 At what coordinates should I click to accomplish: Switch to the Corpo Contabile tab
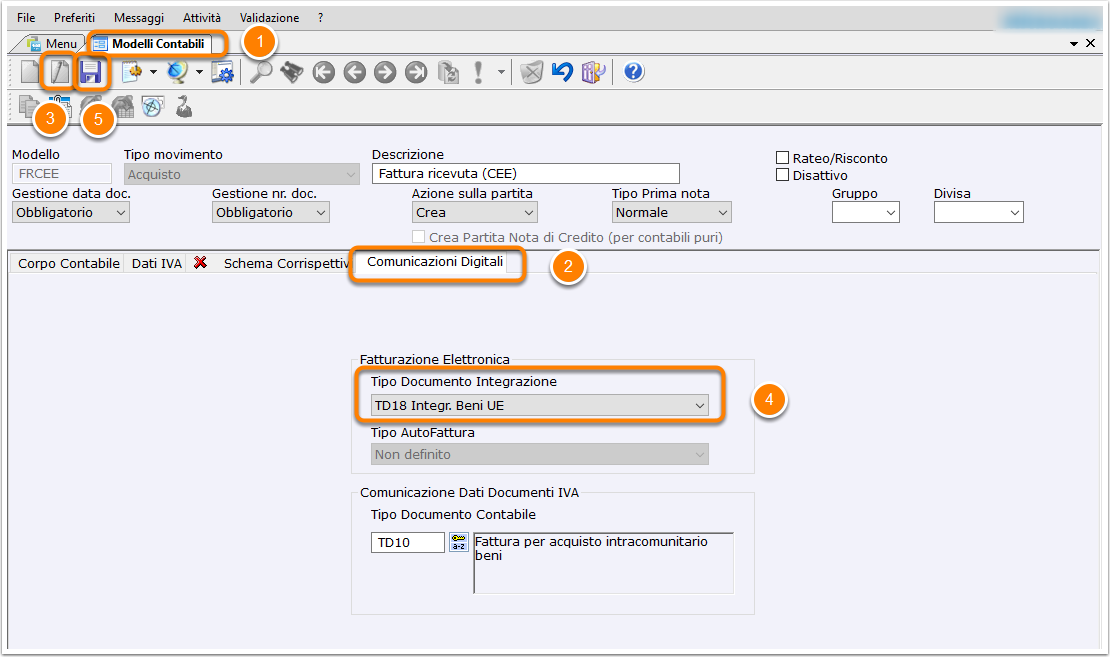[69, 263]
